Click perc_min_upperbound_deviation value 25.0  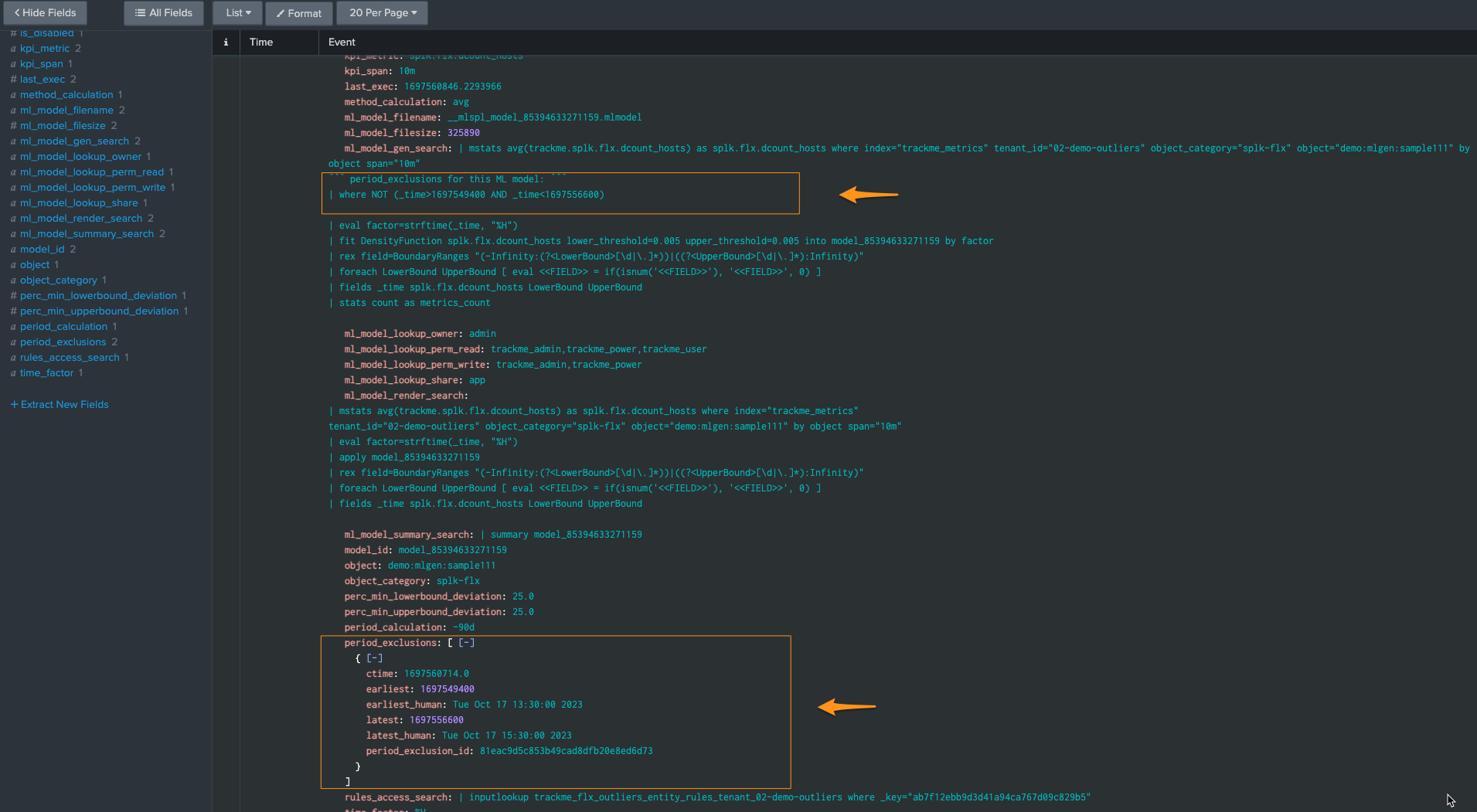pos(522,612)
